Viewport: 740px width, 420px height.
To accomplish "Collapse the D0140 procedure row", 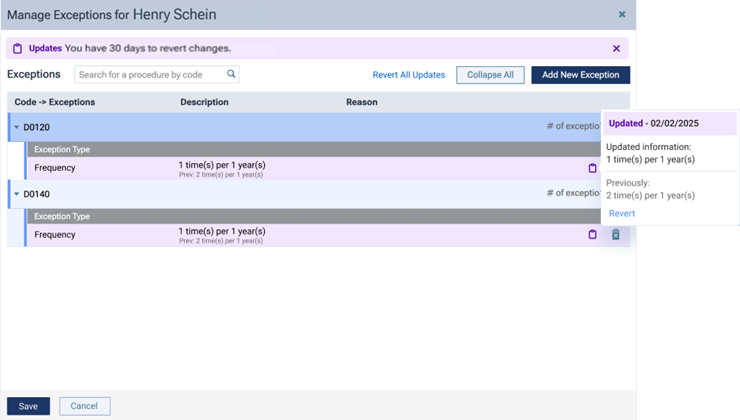I will [x=17, y=194].
